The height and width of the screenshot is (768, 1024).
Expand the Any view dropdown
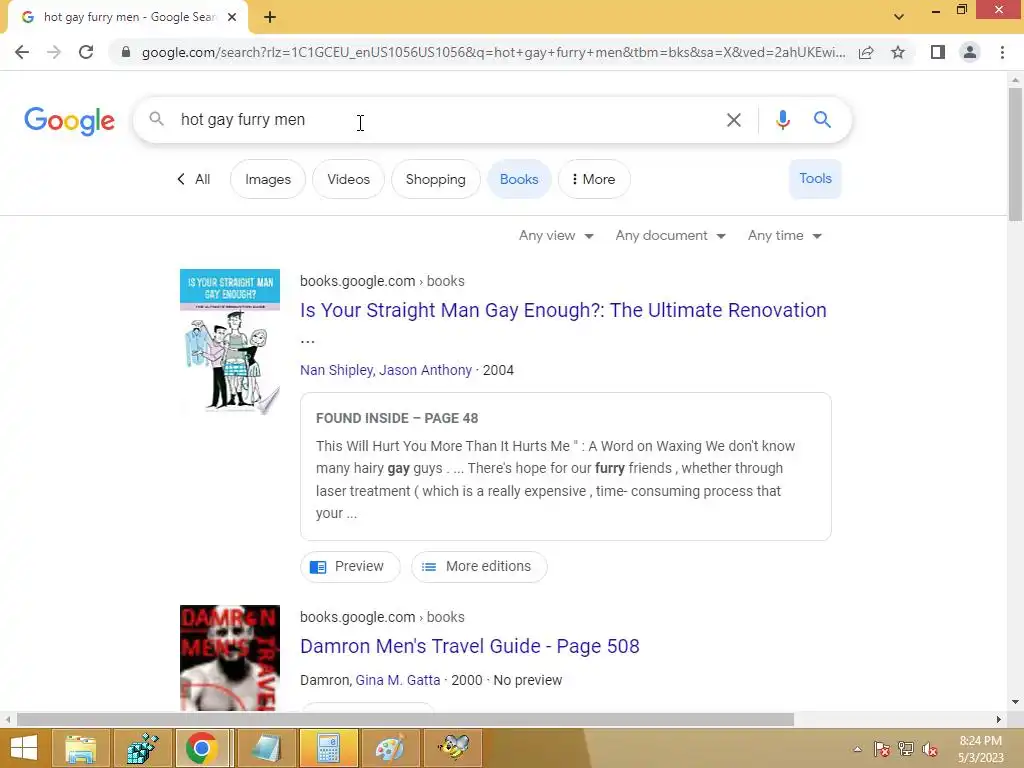pos(556,236)
